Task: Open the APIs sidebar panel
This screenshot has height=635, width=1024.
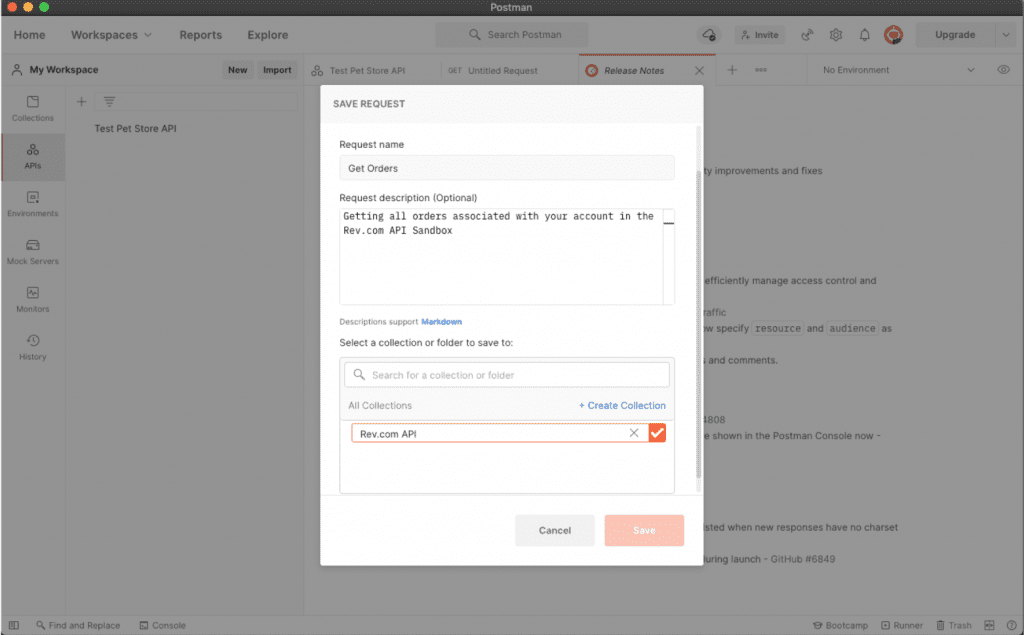Action: pyautogui.click(x=33, y=157)
